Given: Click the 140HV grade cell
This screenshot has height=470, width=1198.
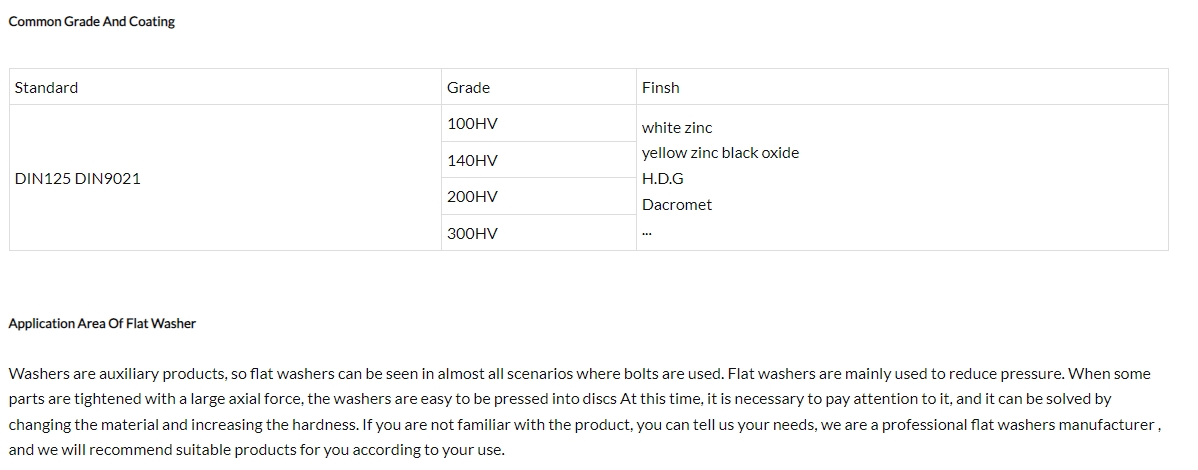Looking at the screenshot, I should click(539, 160).
